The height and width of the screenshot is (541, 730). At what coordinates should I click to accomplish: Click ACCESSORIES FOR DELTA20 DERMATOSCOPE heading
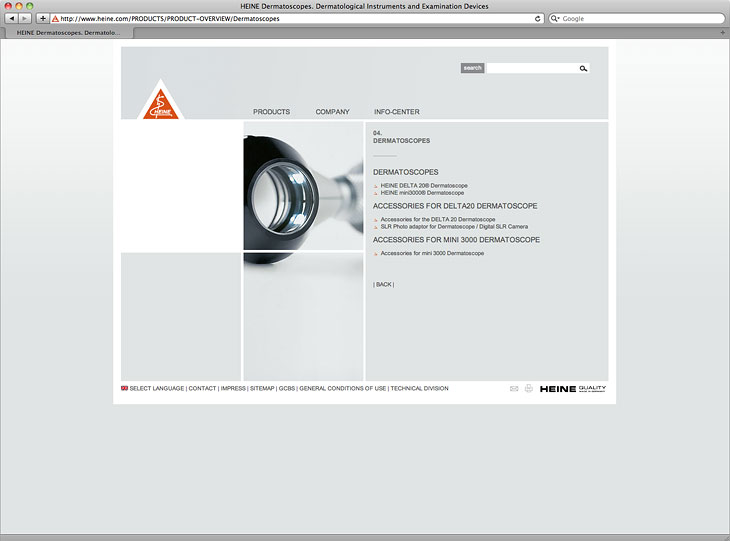pos(455,206)
